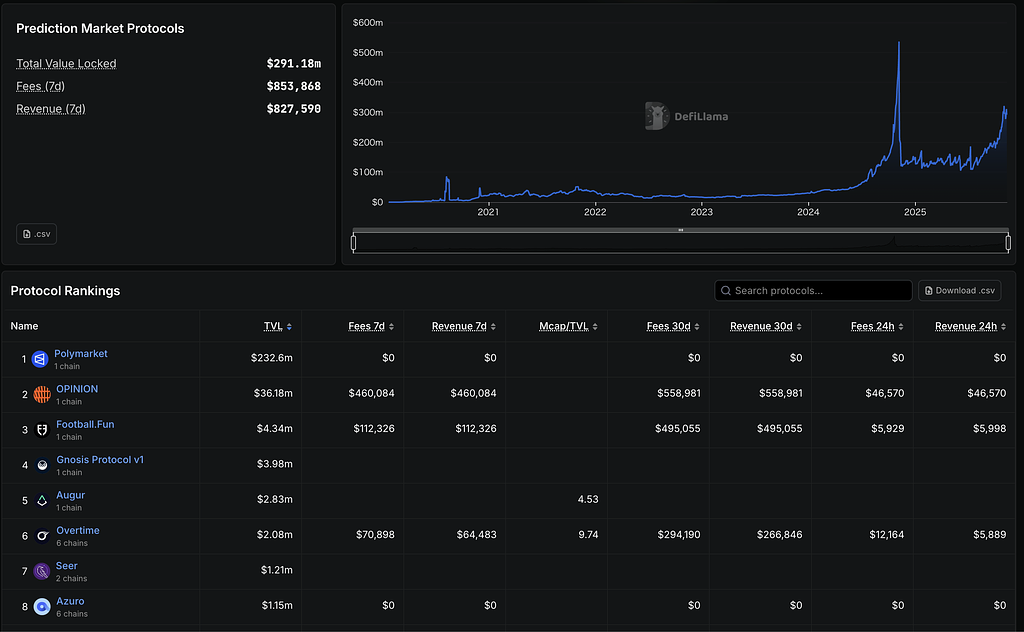This screenshot has width=1024, height=632.
Task: Click the Augur triangle logo icon
Action: tap(42, 501)
